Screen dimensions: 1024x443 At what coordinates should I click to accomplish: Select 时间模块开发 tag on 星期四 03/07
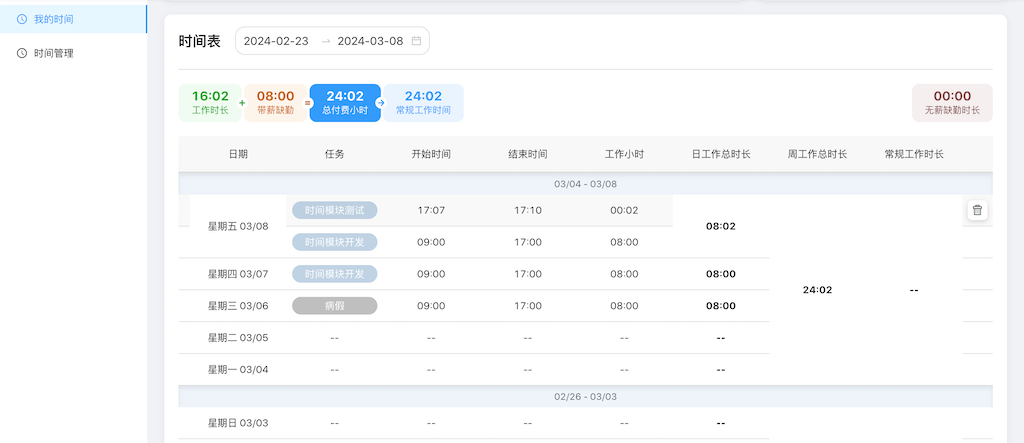[x=334, y=274]
